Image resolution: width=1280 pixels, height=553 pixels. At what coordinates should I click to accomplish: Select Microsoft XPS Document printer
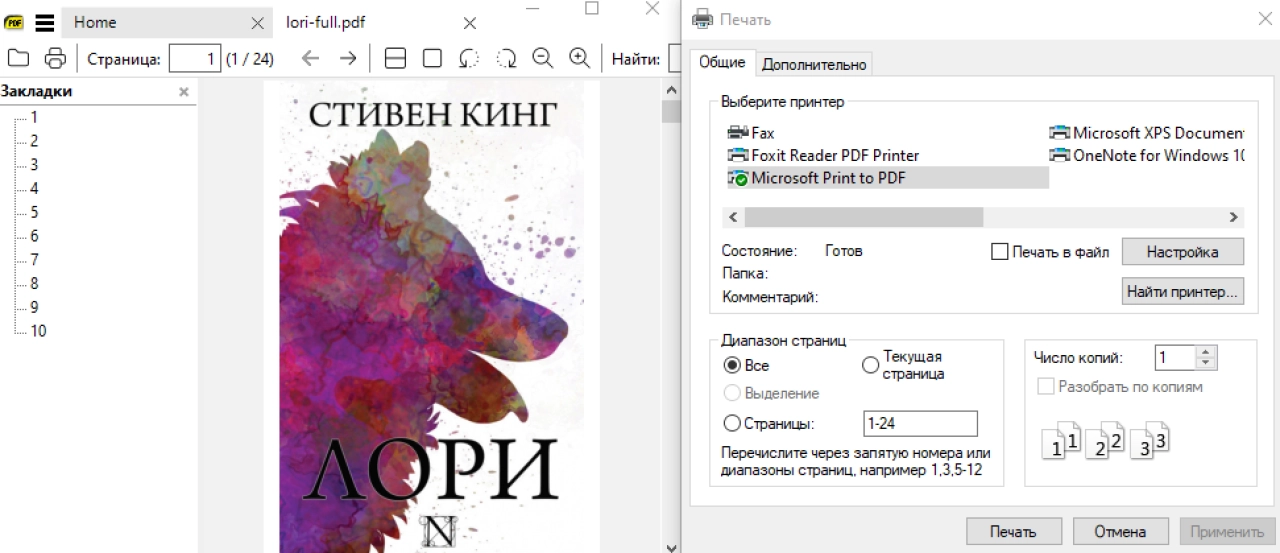(x=1146, y=132)
